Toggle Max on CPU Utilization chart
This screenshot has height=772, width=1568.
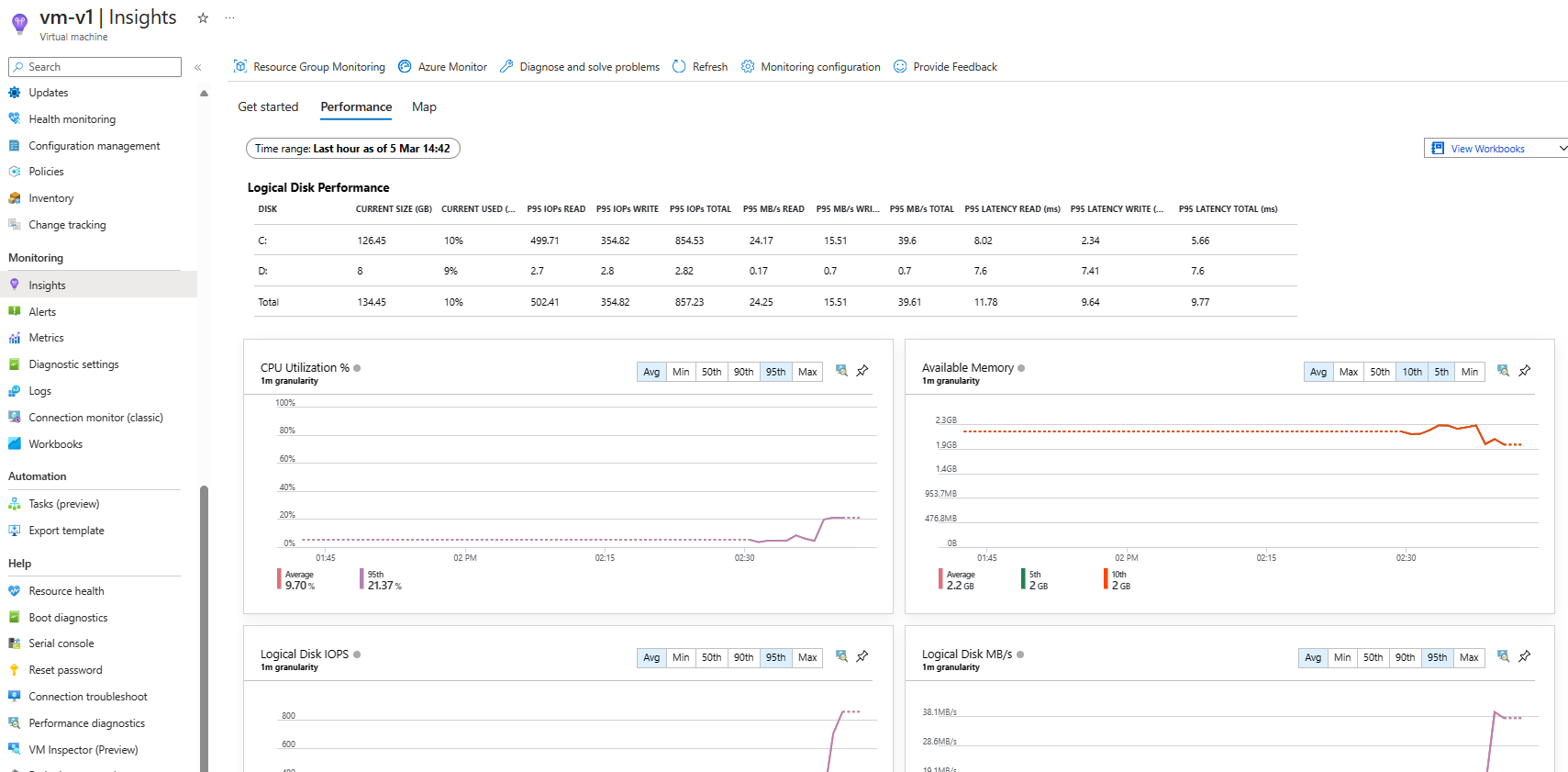(x=807, y=372)
